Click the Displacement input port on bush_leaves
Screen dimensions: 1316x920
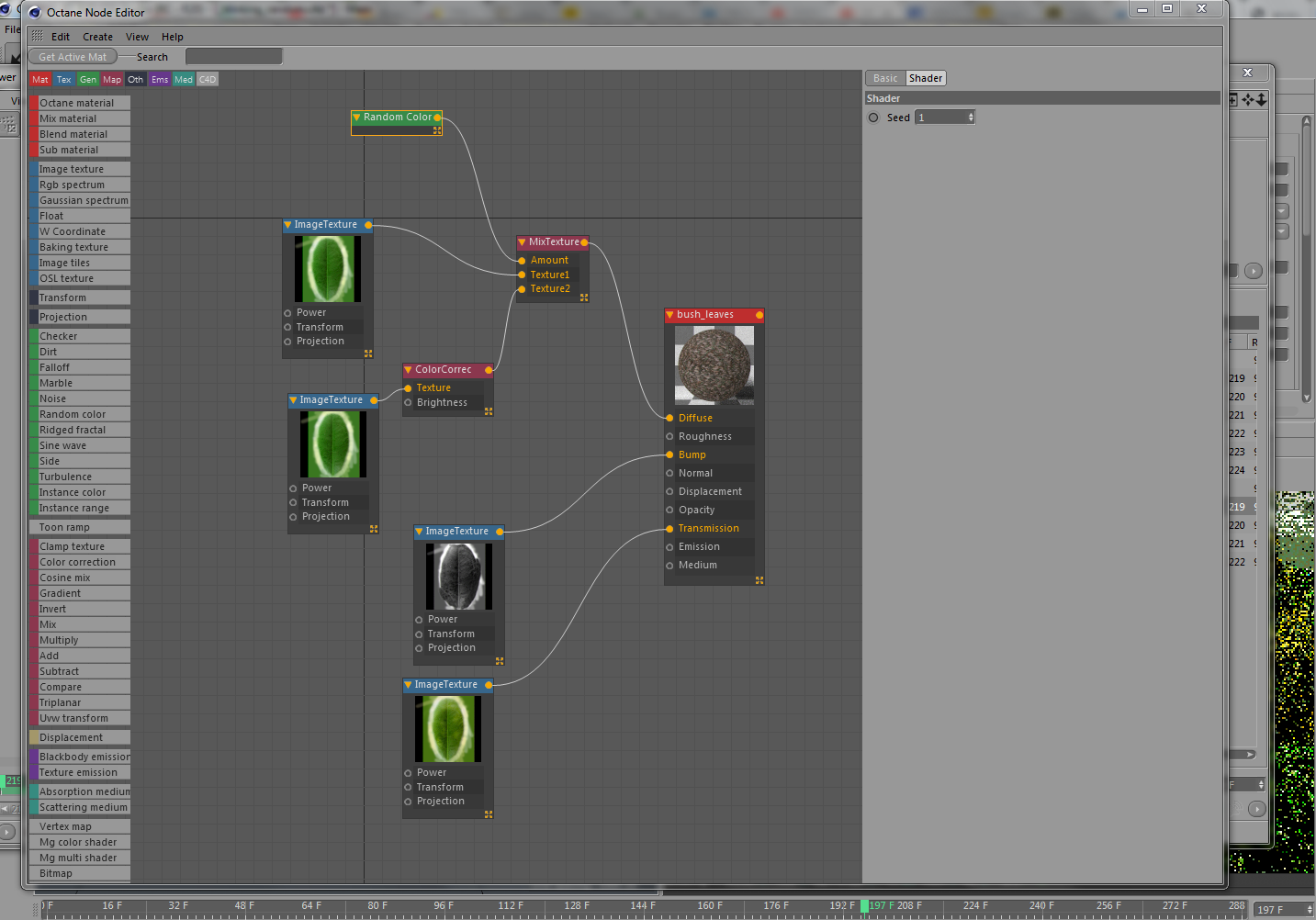[x=669, y=491]
